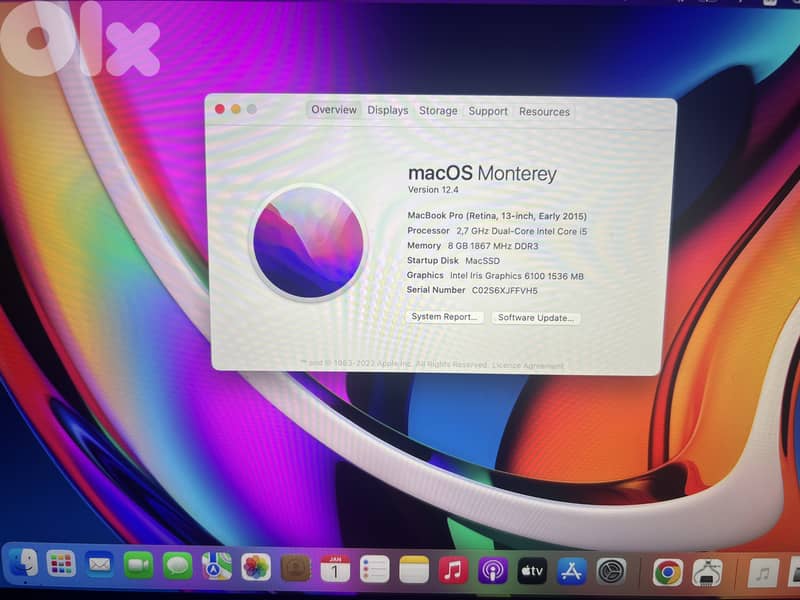Screen dimensions: 800x600
Task: Open System Preferences gear in Dock
Action: (611, 572)
